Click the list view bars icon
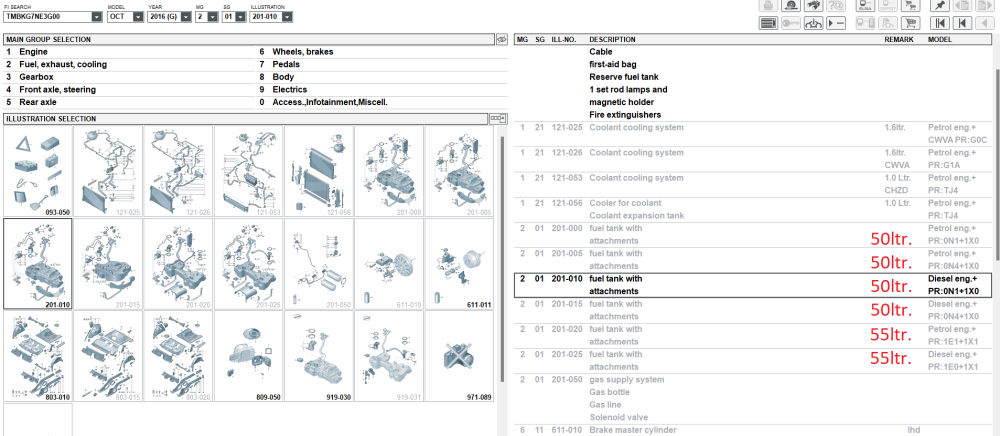The height and width of the screenshot is (436, 1000). (768, 23)
